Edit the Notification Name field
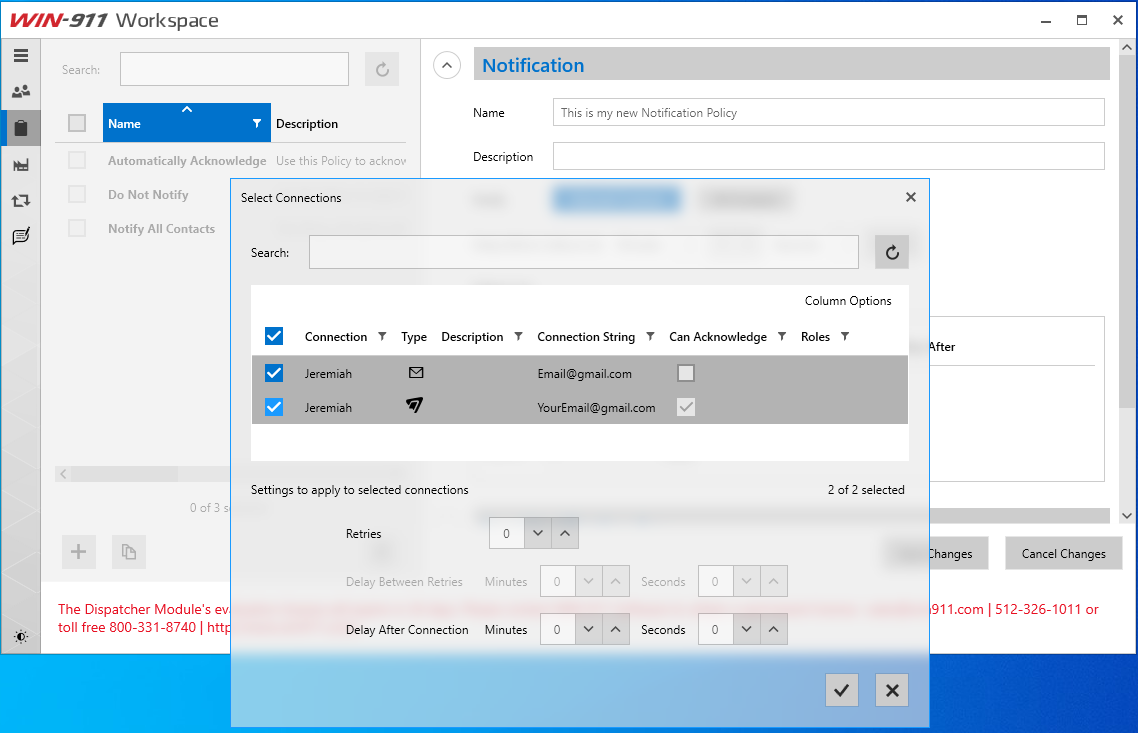 [828, 112]
